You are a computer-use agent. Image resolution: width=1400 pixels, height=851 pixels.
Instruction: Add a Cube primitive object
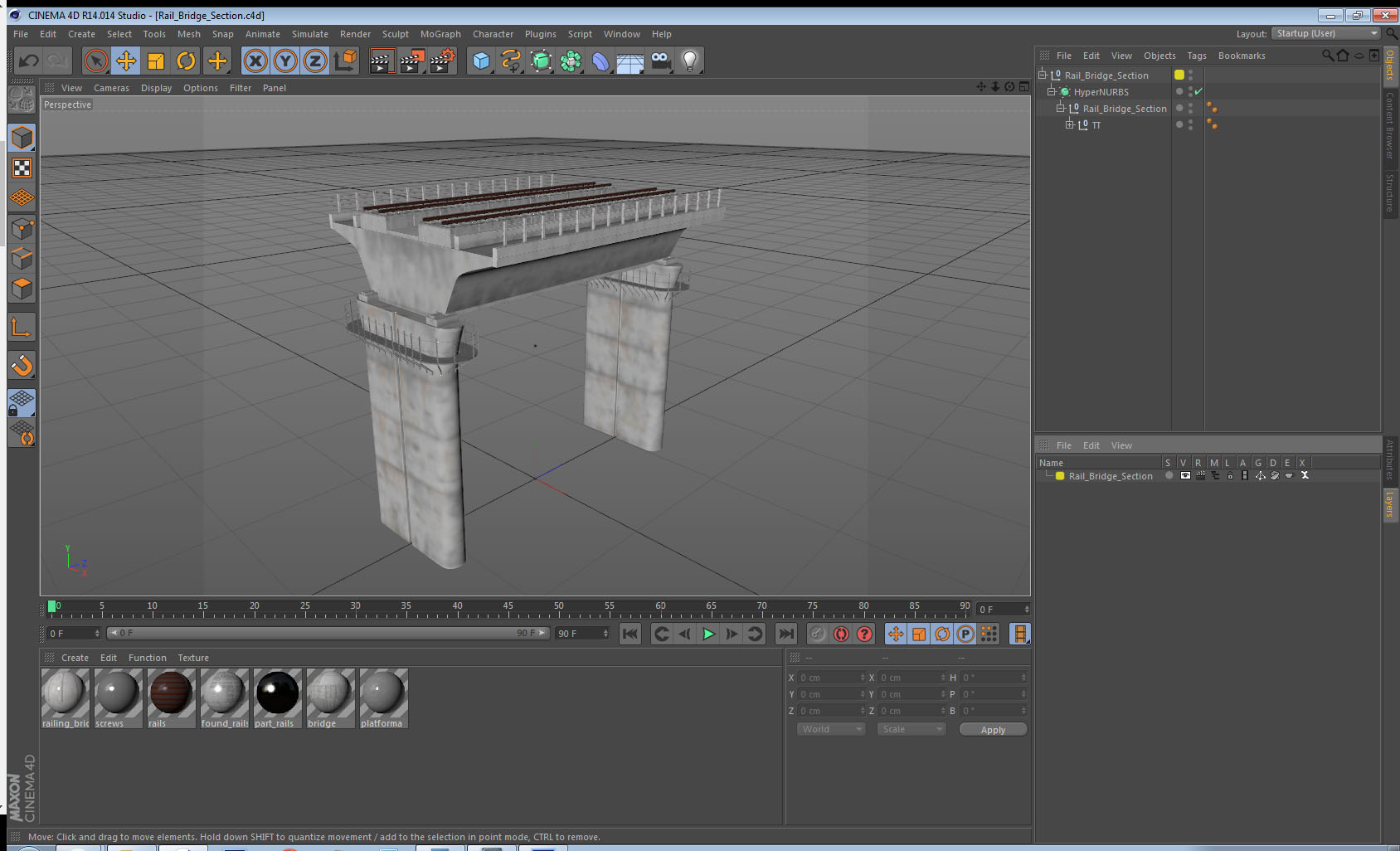click(481, 61)
